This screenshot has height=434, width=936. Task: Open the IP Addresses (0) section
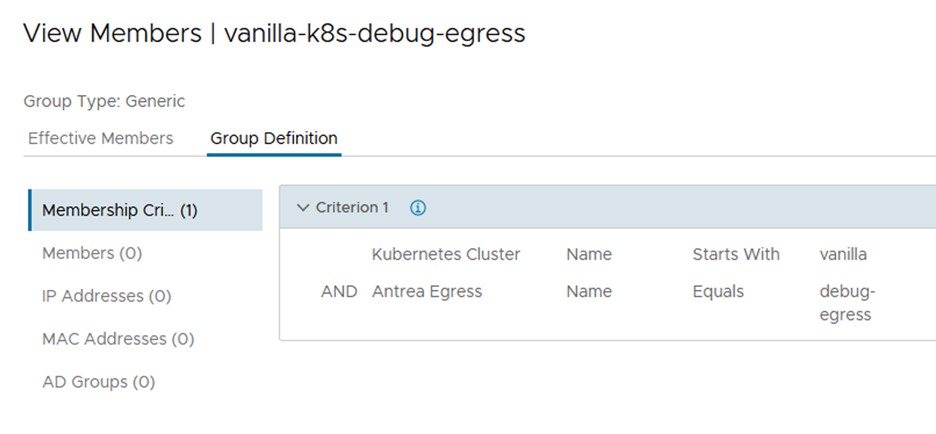pos(106,296)
